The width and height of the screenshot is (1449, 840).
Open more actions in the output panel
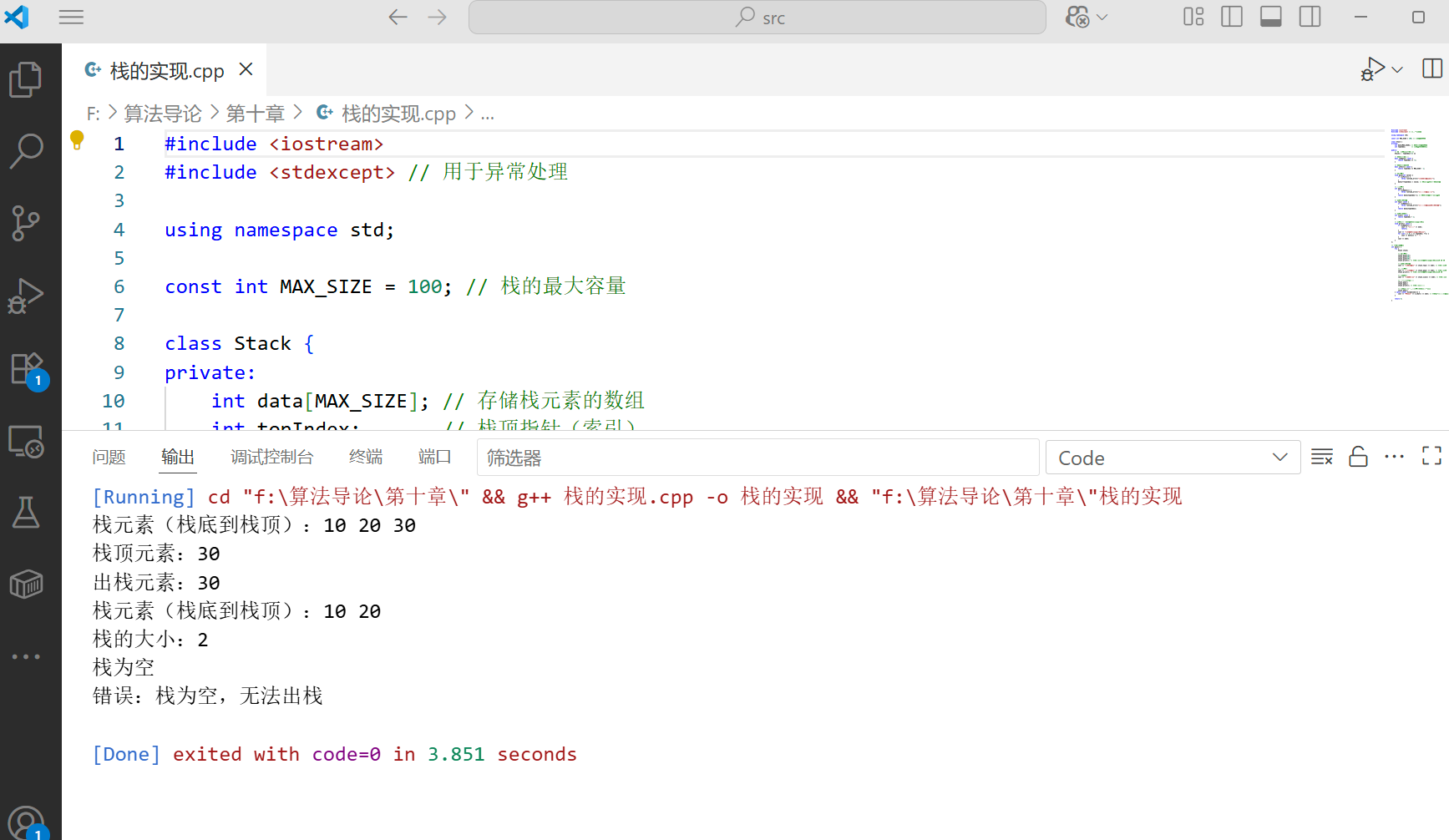click(x=1394, y=457)
